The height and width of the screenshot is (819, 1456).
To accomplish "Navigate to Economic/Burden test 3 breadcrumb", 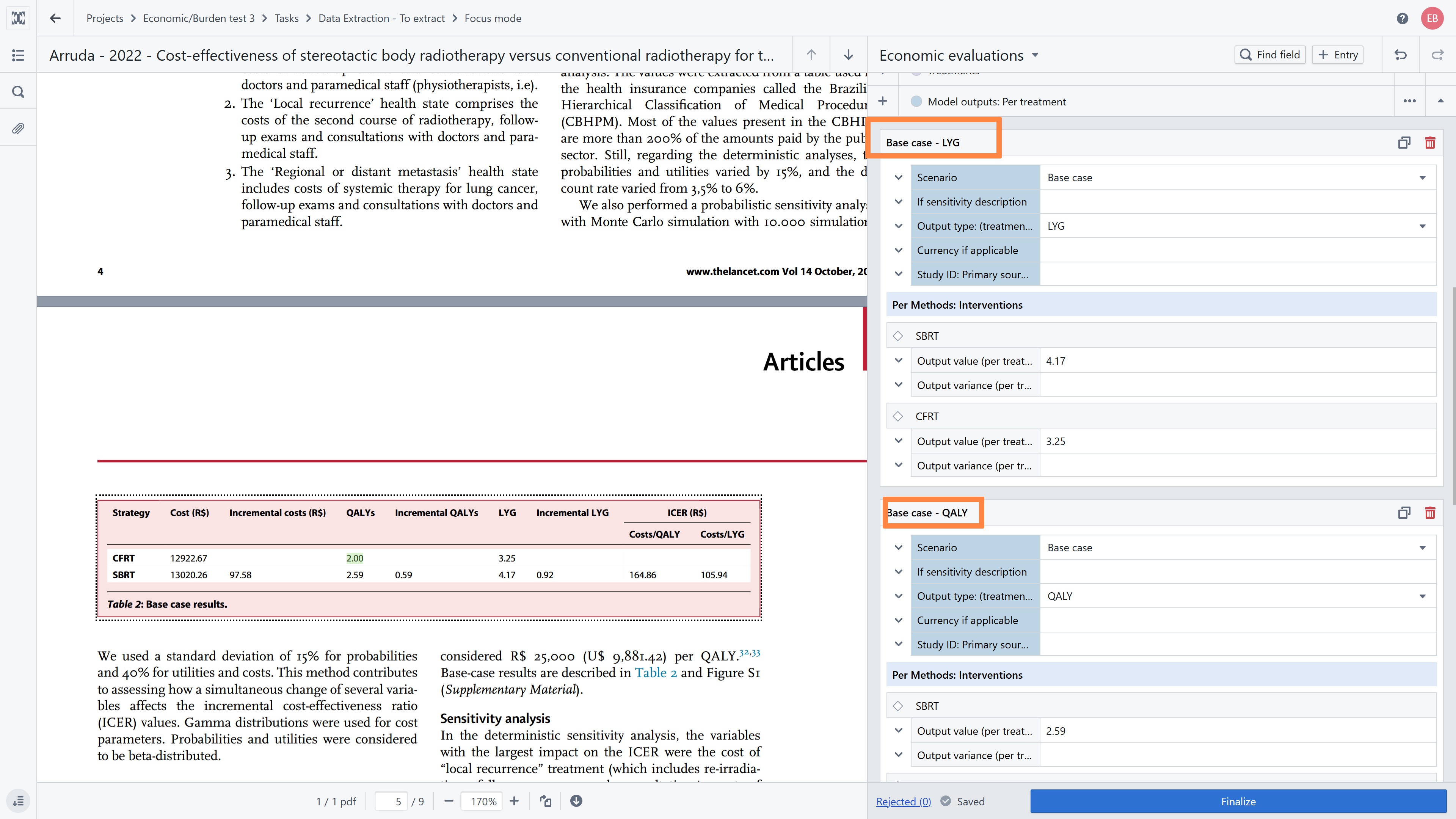I will pyautogui.click(x=198, y=18).
